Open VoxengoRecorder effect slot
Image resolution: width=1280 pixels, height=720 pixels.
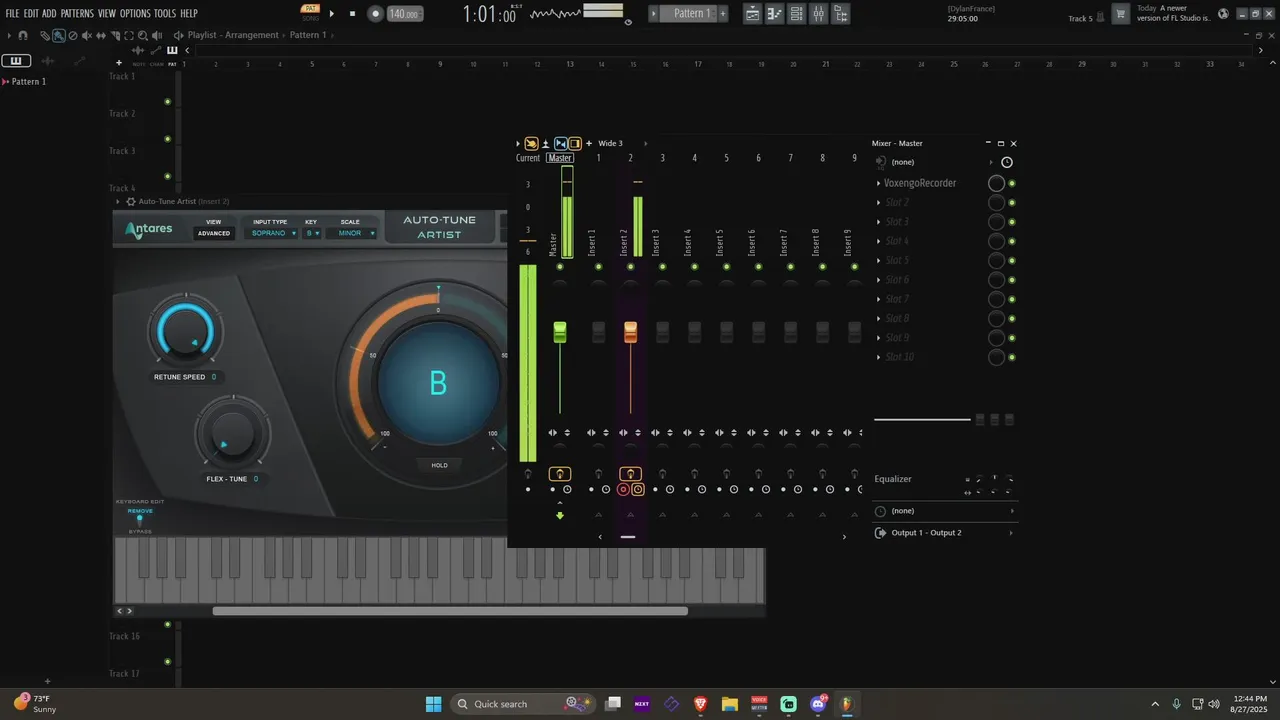pyautogui.click(x=920, y=183)
